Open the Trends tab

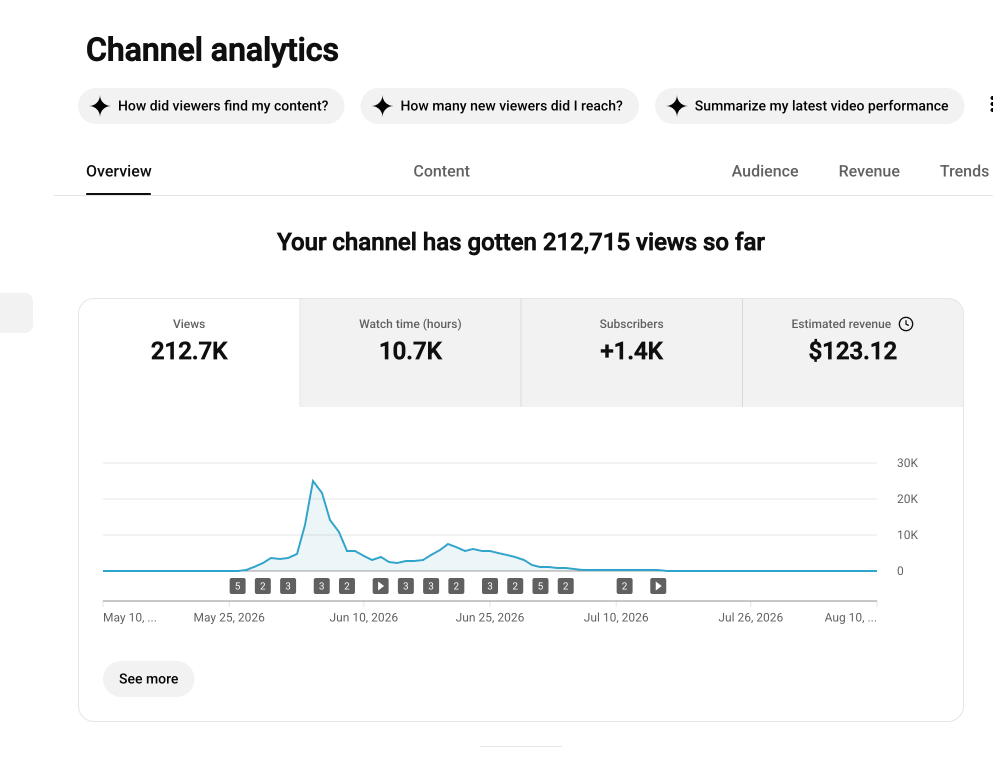click(964, 171)
